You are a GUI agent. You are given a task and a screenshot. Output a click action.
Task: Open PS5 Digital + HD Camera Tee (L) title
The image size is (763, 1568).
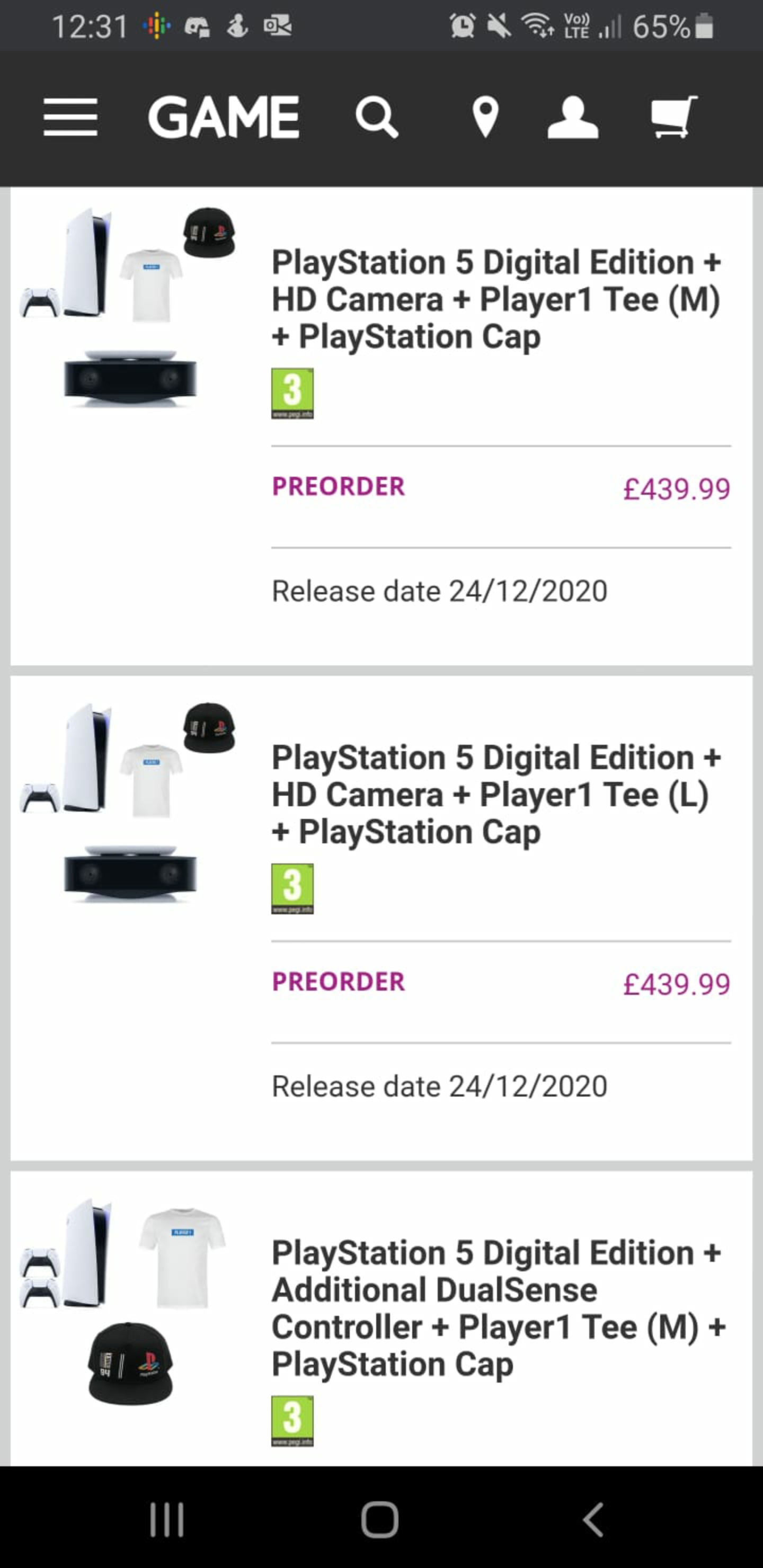pos(495,795)
